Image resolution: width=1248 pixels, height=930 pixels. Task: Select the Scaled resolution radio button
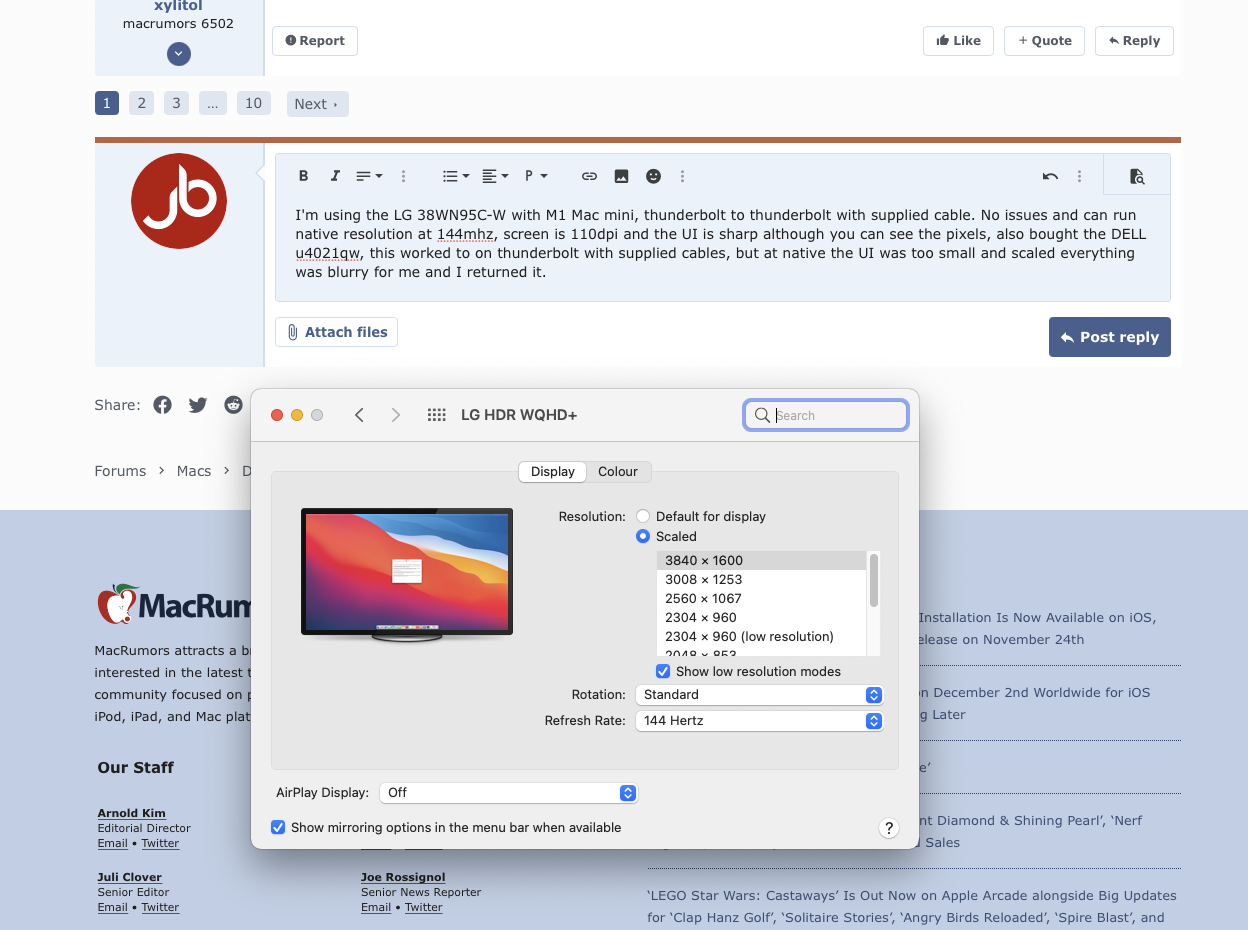(643, 537)
